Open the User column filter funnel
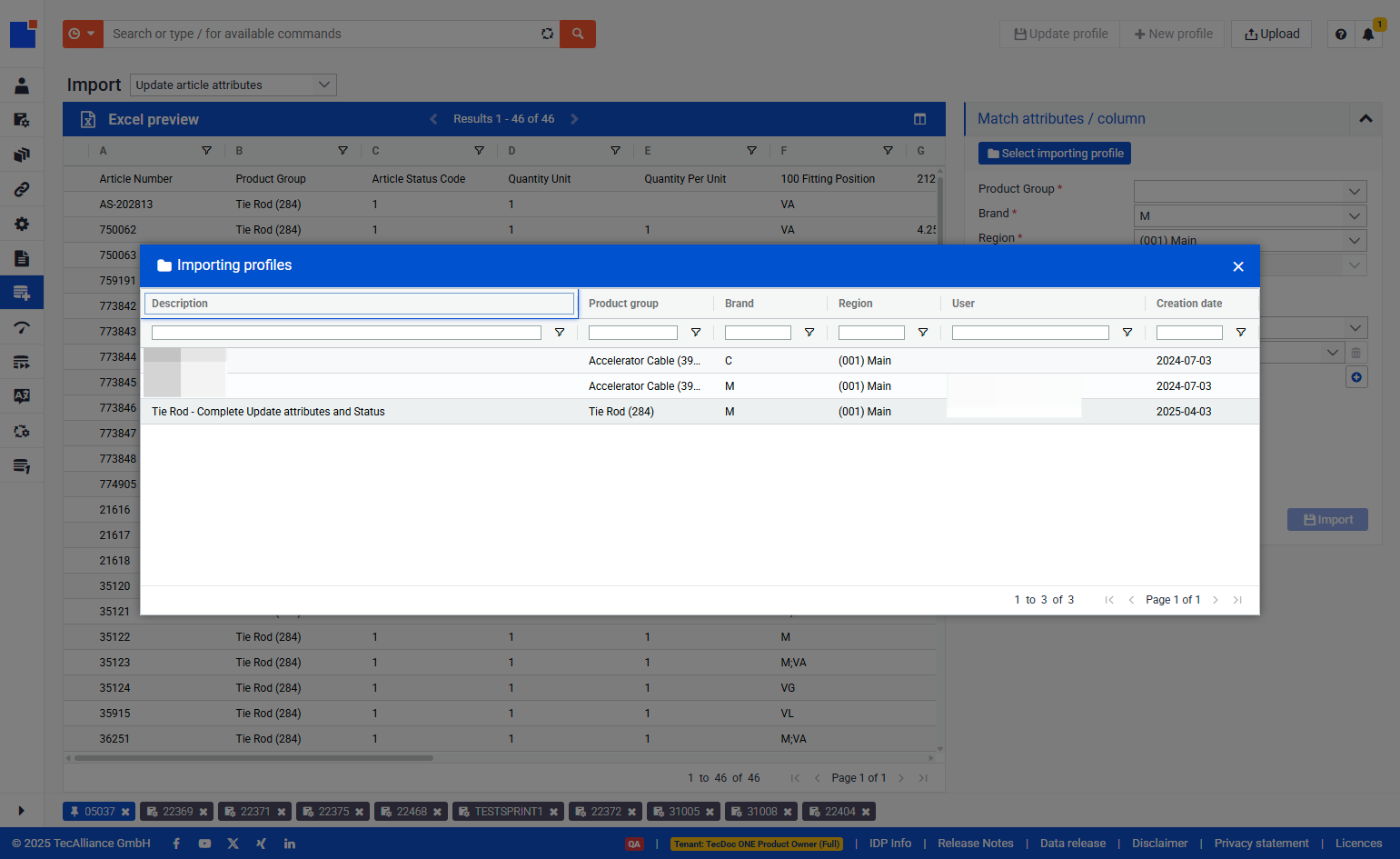Image resolution: width=1400 pixels, height=859 pixels. coord(1127,333)
